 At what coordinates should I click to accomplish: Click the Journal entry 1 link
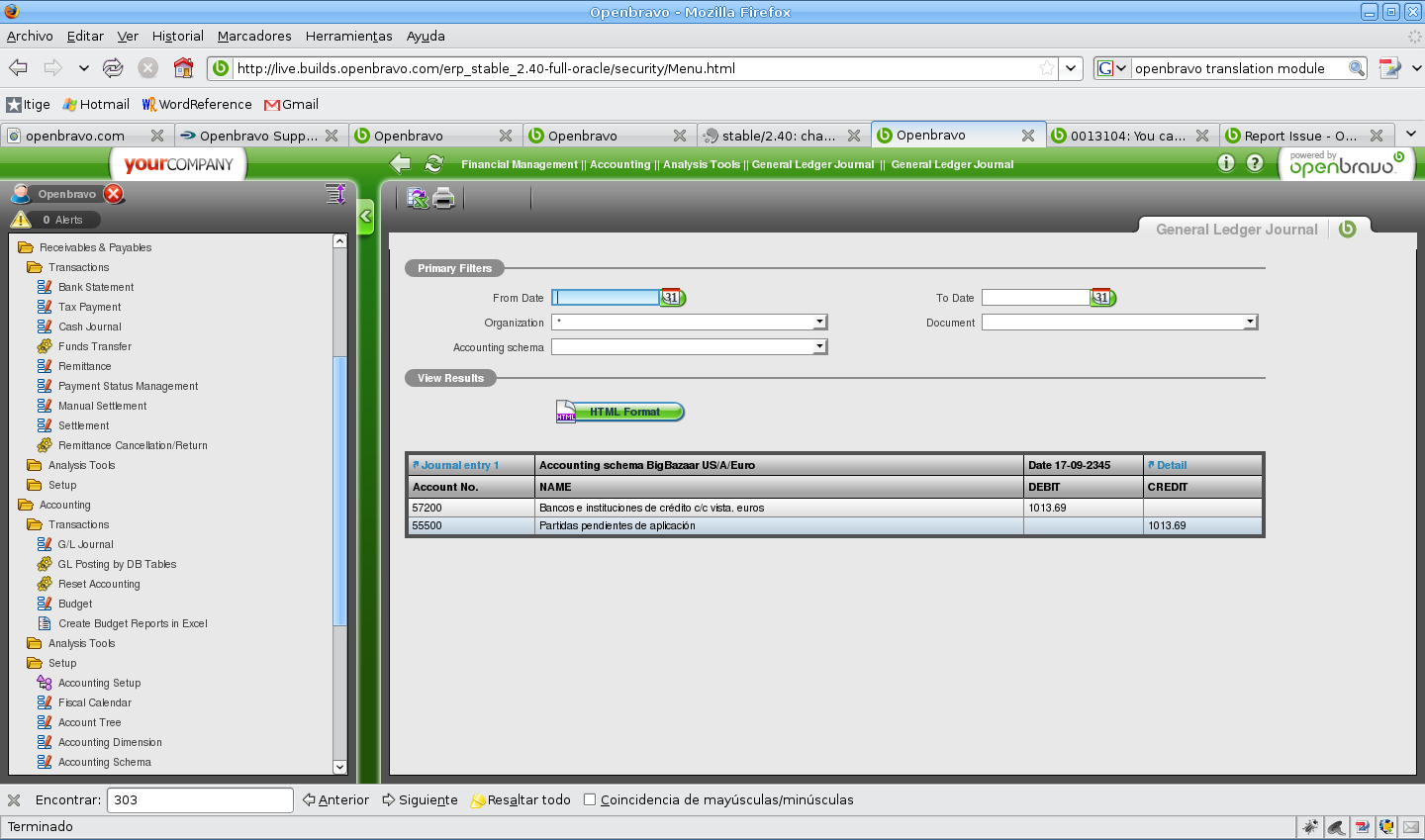(x=459, y=465)
